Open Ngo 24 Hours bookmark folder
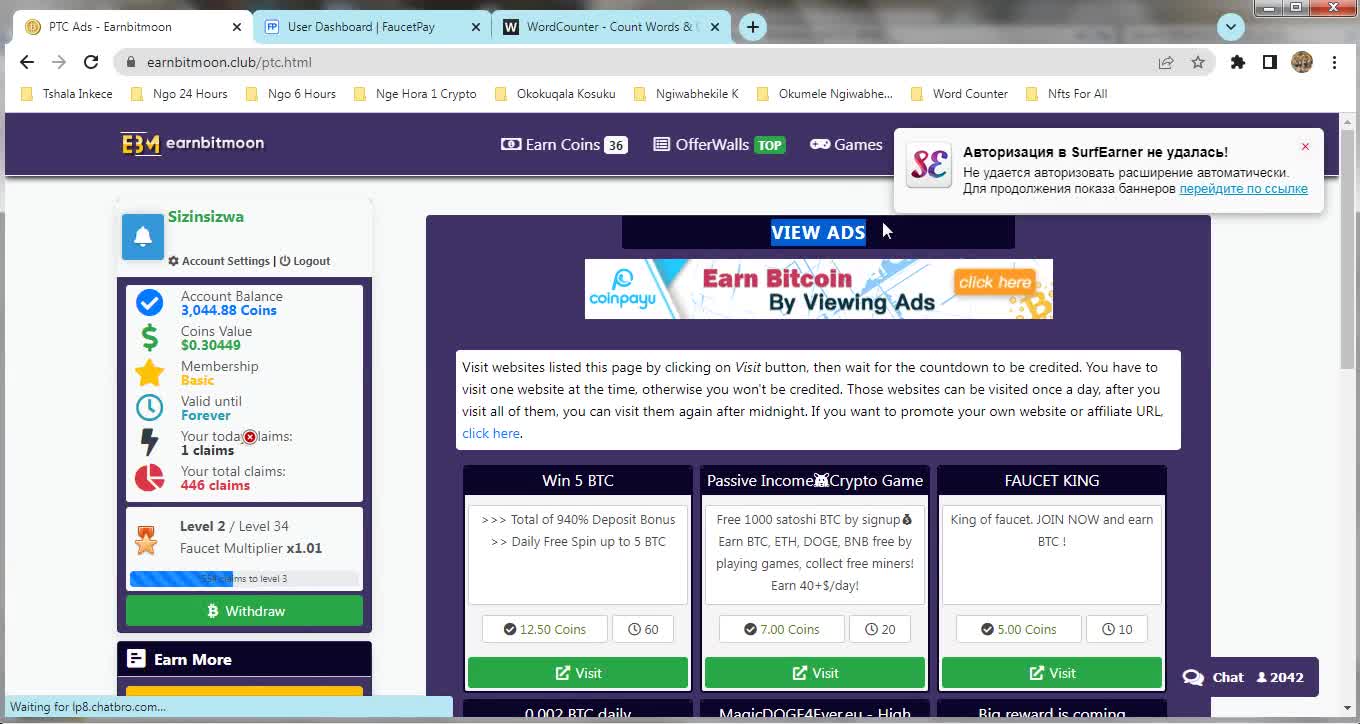 click(180, 94)
